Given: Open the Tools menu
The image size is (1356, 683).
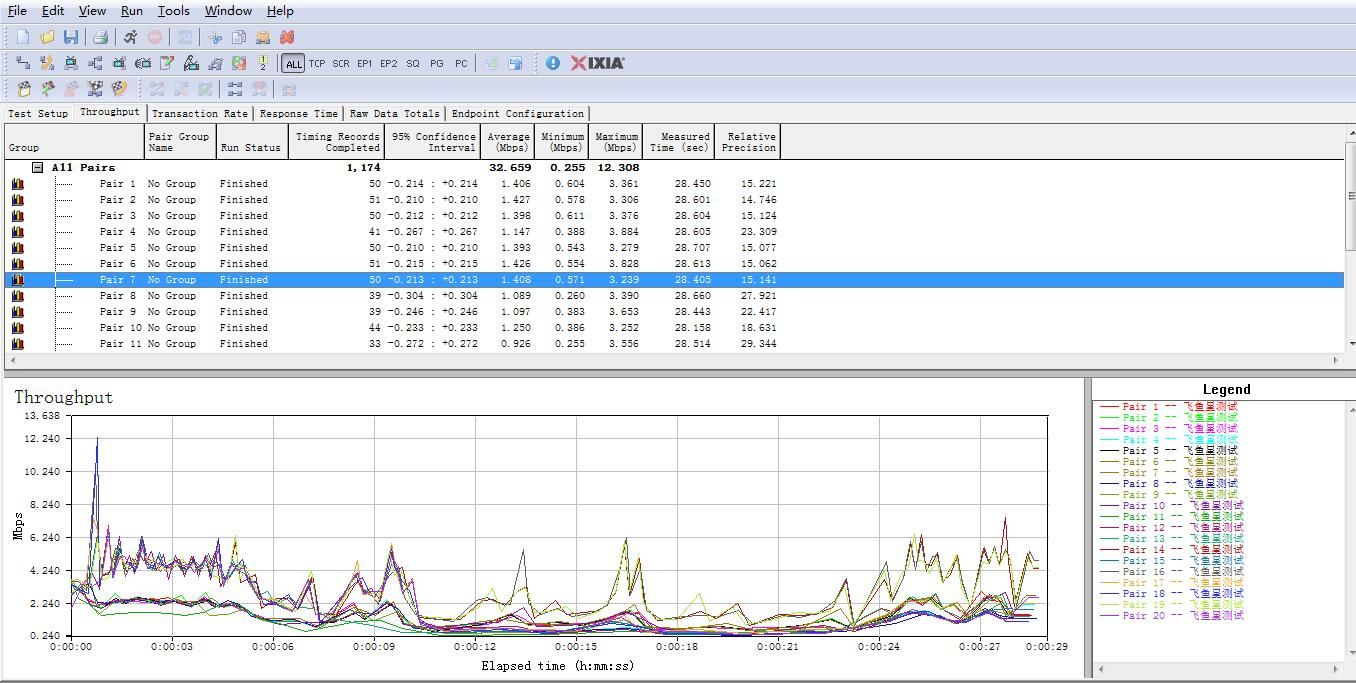Looking at the screenshot, I should (173, 11).
